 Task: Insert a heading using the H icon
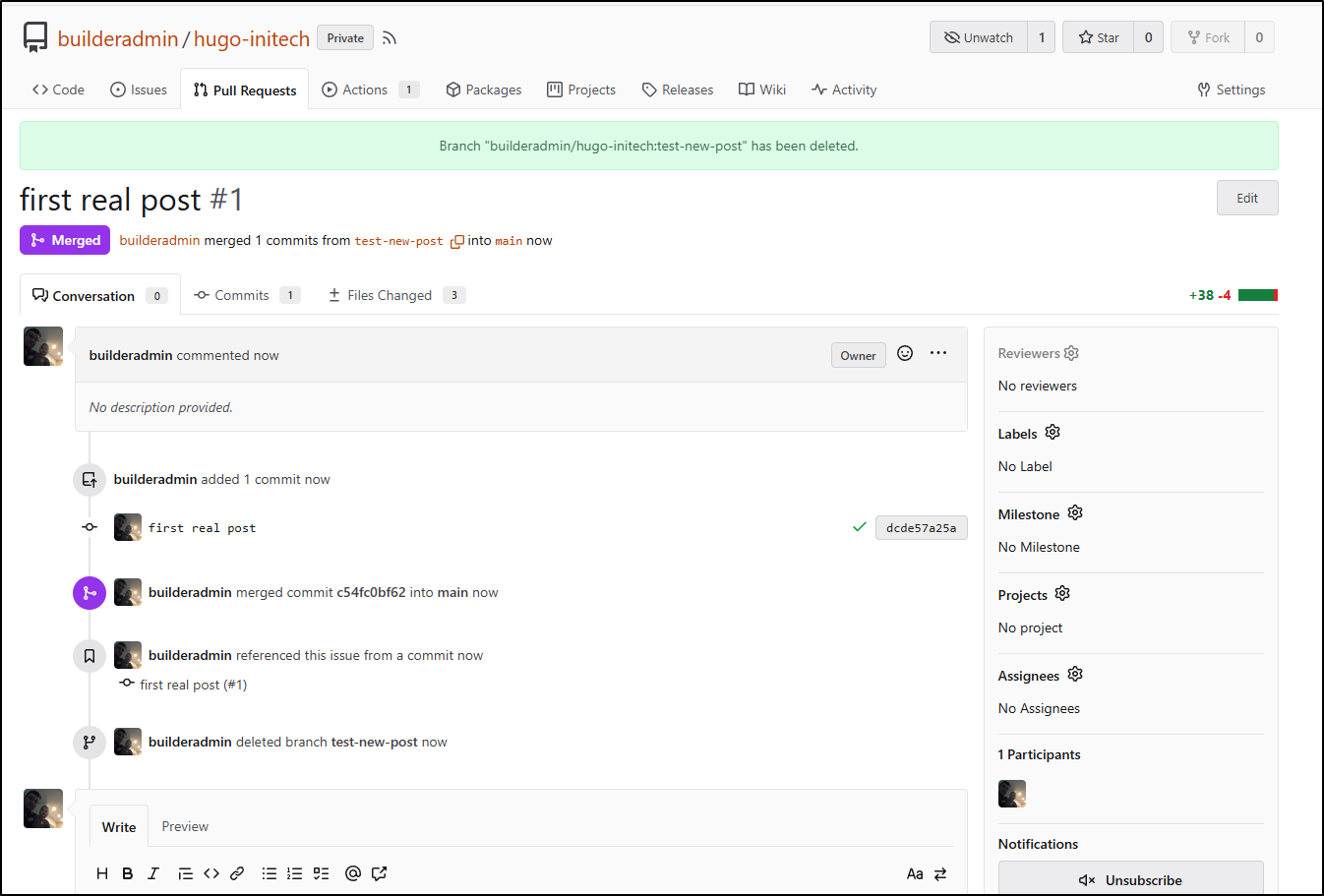pos(102,873)
